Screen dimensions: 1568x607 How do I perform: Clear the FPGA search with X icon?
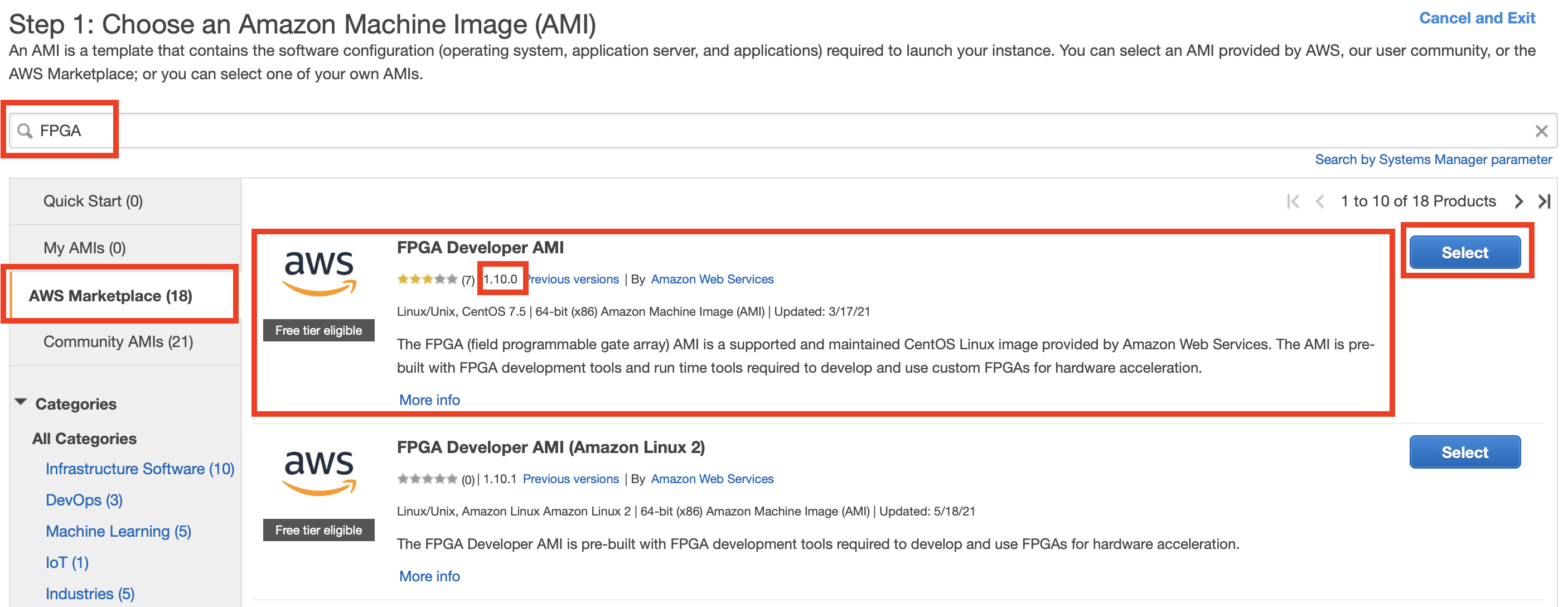click(1541, 131)
